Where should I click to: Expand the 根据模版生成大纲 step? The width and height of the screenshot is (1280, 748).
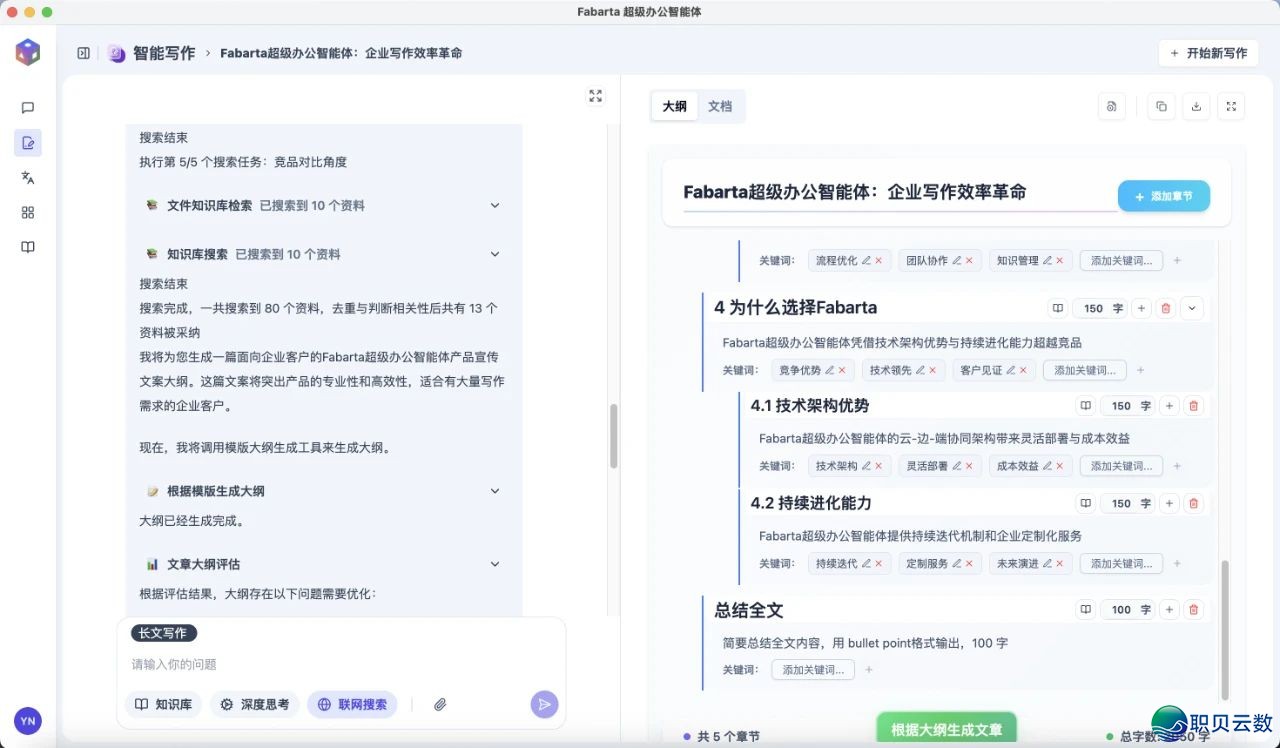pyautogui.click(x=494, y=491)
